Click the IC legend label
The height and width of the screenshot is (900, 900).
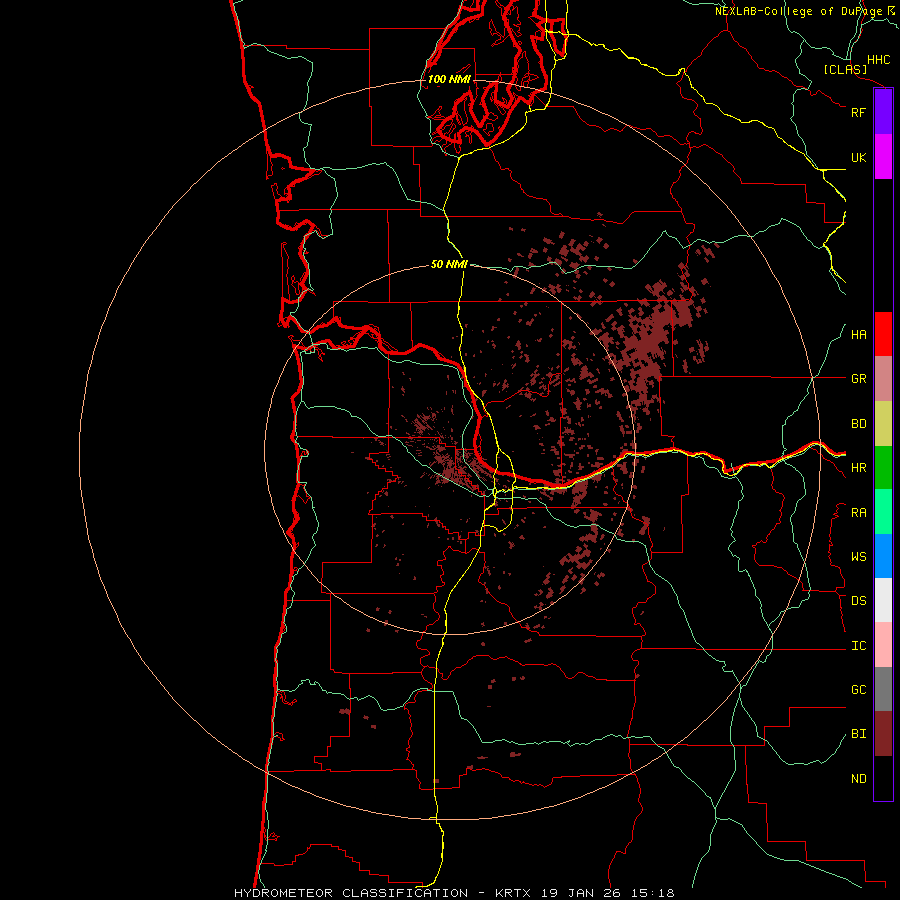coord(858,646)
